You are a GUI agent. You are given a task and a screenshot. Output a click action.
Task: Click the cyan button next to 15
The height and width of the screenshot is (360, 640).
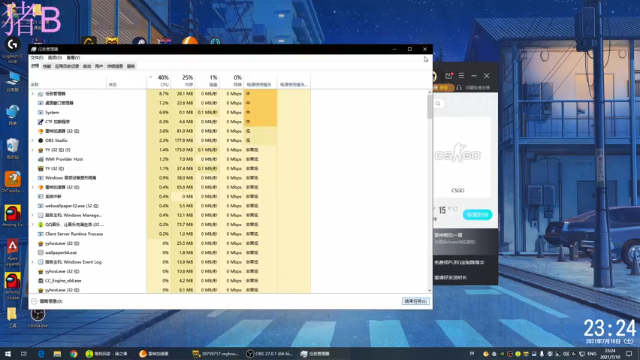[477, 215]
